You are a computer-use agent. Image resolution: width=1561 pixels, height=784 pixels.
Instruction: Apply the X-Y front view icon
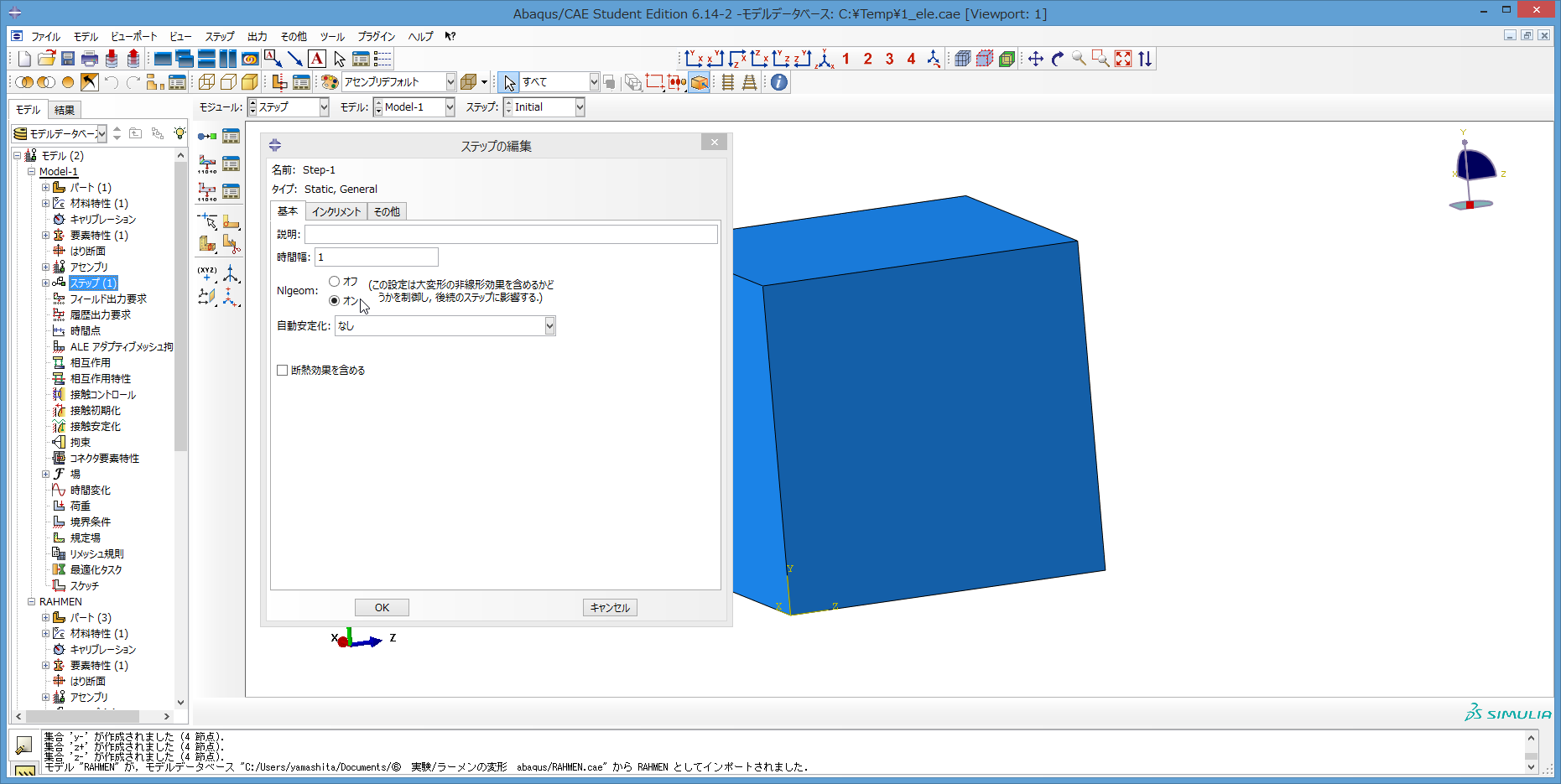693,59
